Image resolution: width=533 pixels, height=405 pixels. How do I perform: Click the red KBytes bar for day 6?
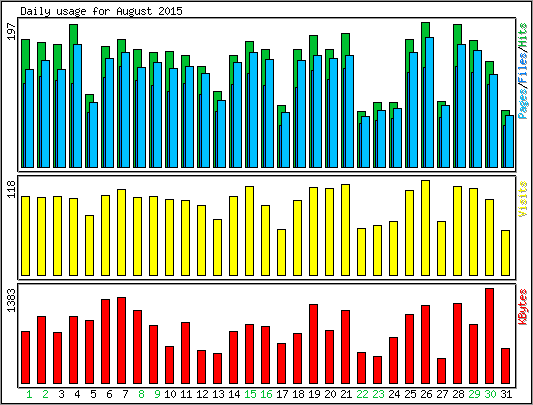tap(105, 341)
